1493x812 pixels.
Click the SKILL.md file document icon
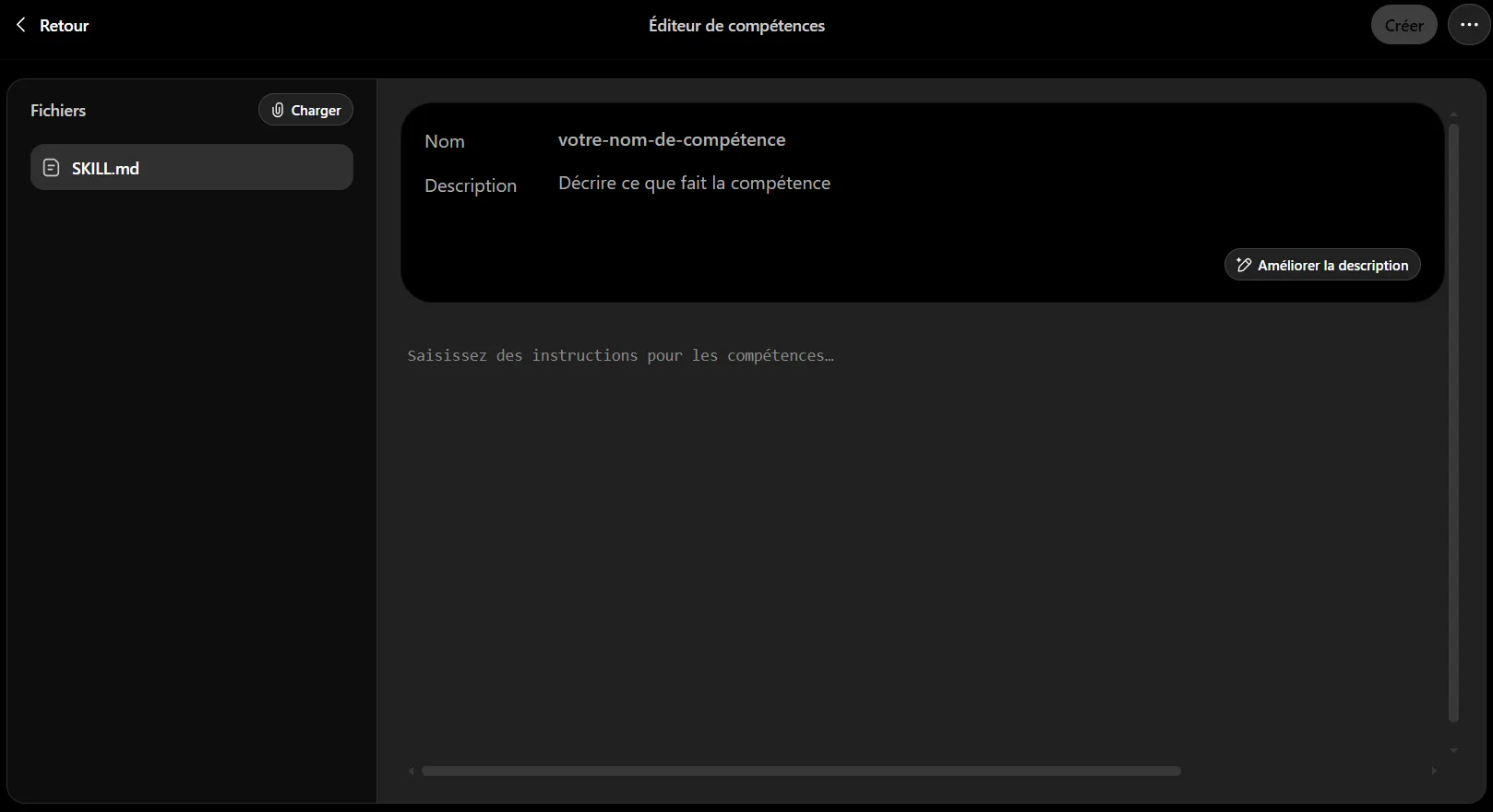52,168
